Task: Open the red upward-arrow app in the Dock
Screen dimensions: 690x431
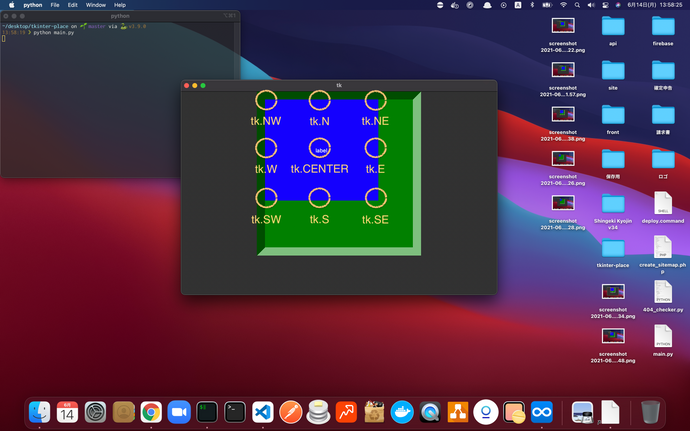Action: tap(346, 412)
